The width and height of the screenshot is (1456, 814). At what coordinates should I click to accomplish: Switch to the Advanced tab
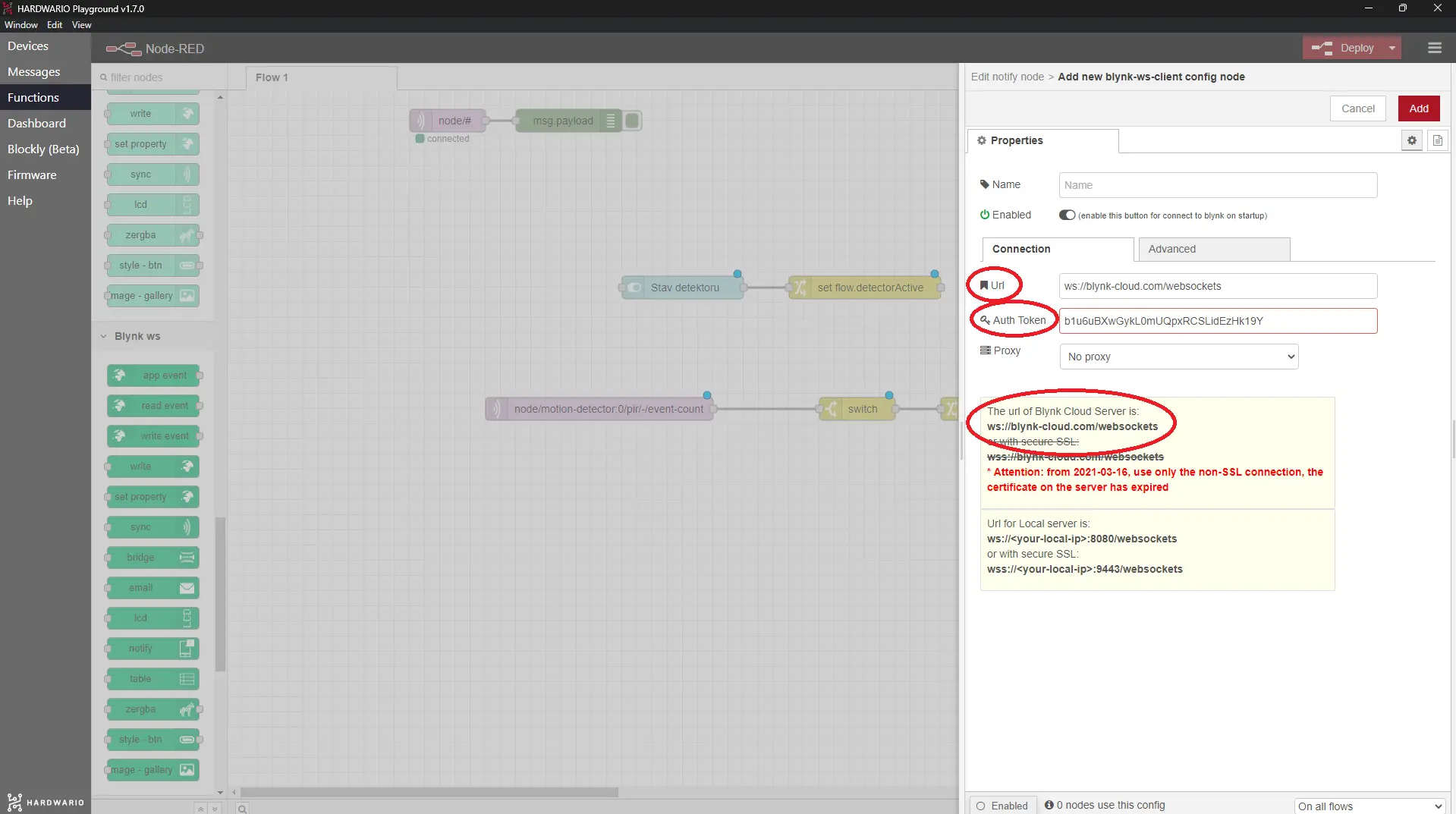tap(1214, 249)
